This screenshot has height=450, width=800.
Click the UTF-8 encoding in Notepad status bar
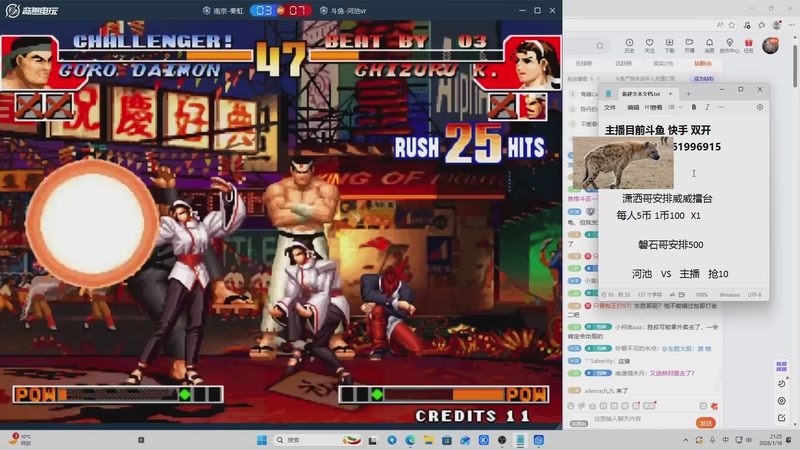(x=755, y=295)
